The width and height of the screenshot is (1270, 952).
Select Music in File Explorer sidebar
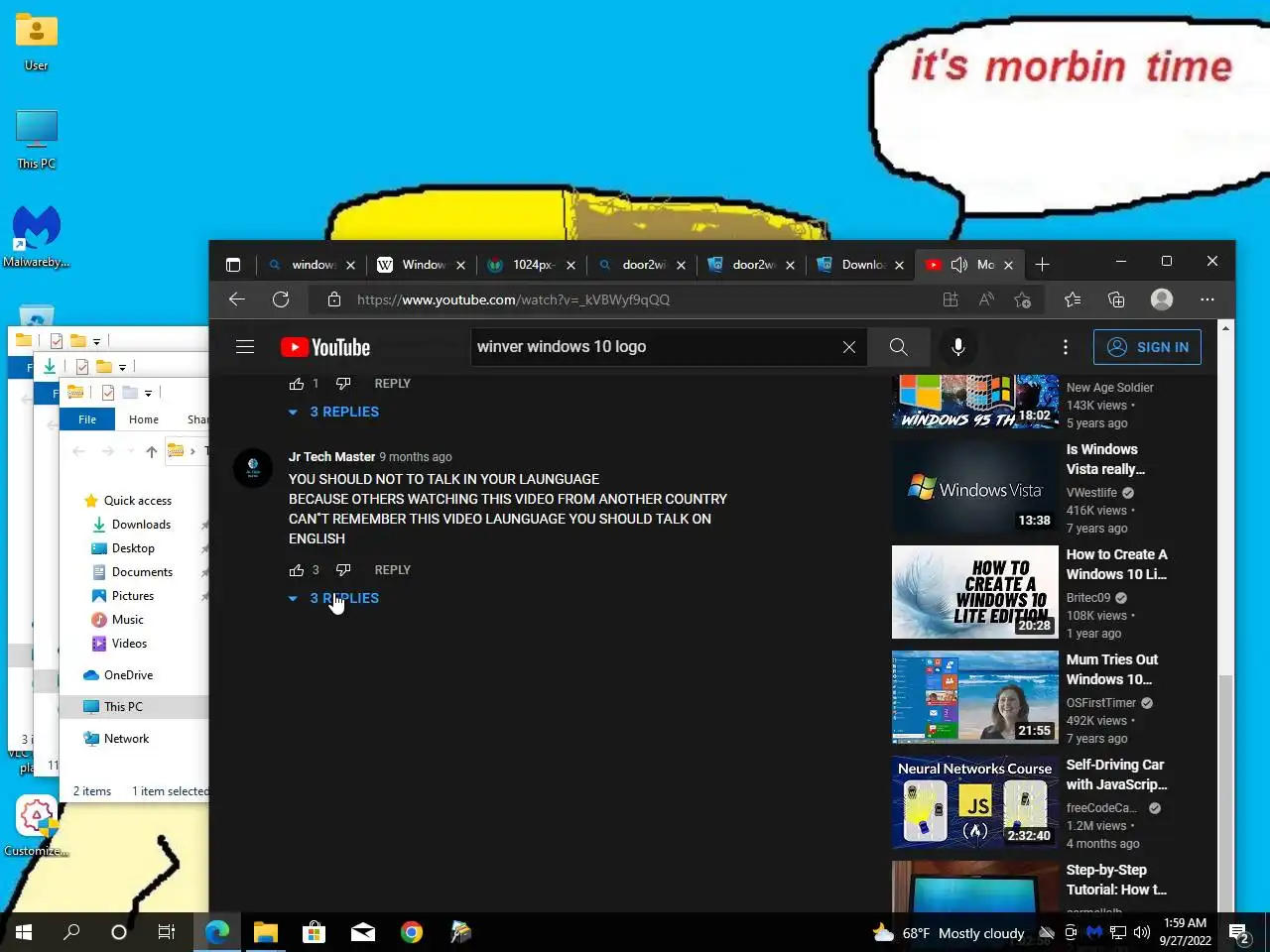coord(127,620)
